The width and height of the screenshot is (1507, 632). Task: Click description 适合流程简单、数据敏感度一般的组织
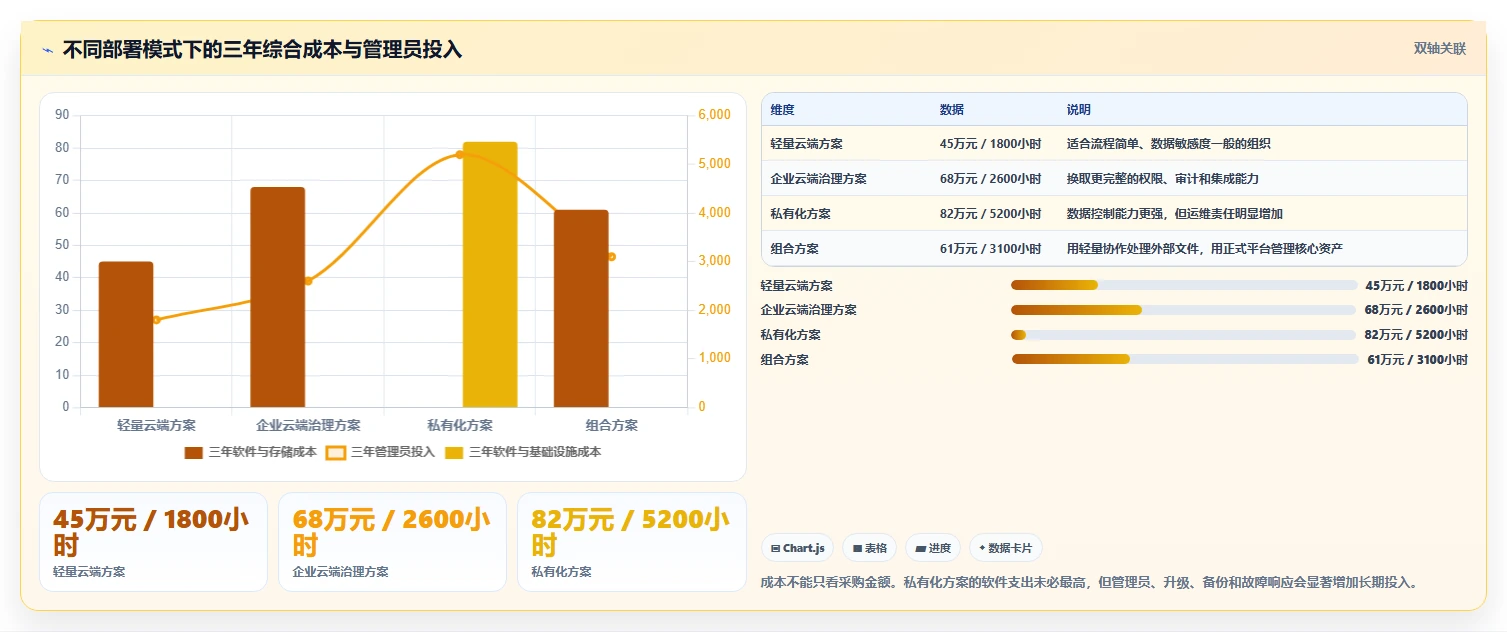[1168, 144]
